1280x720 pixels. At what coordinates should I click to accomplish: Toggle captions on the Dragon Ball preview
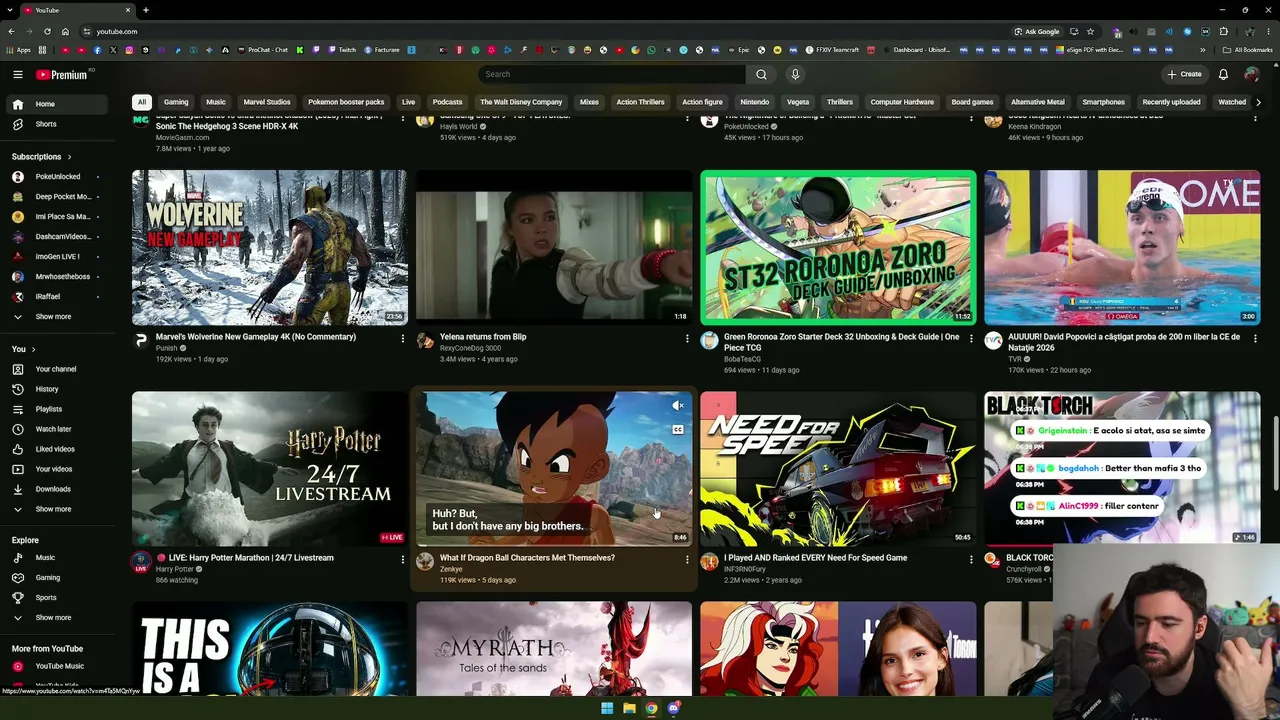pos(678,430)
